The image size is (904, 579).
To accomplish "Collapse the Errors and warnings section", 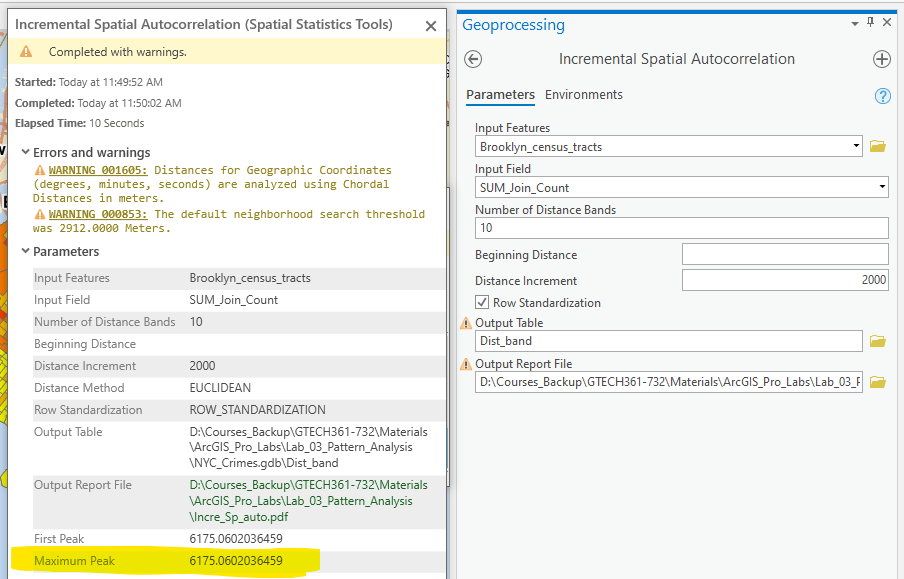I will 25,152.
